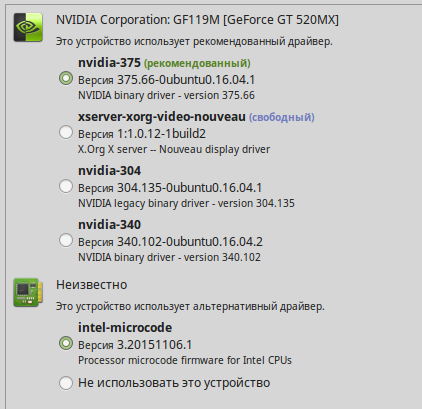Screen dimensions: 422x409
Task: Select the nvidia-304 legacy driver radio button
Action: pos(66,186)
